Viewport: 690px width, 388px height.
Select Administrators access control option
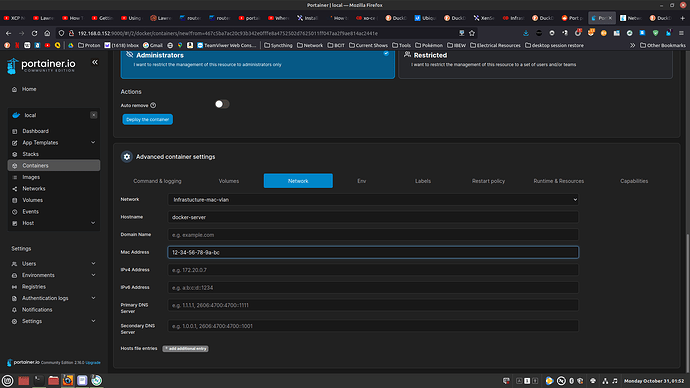pyautogui.click(x=257, y=64)
